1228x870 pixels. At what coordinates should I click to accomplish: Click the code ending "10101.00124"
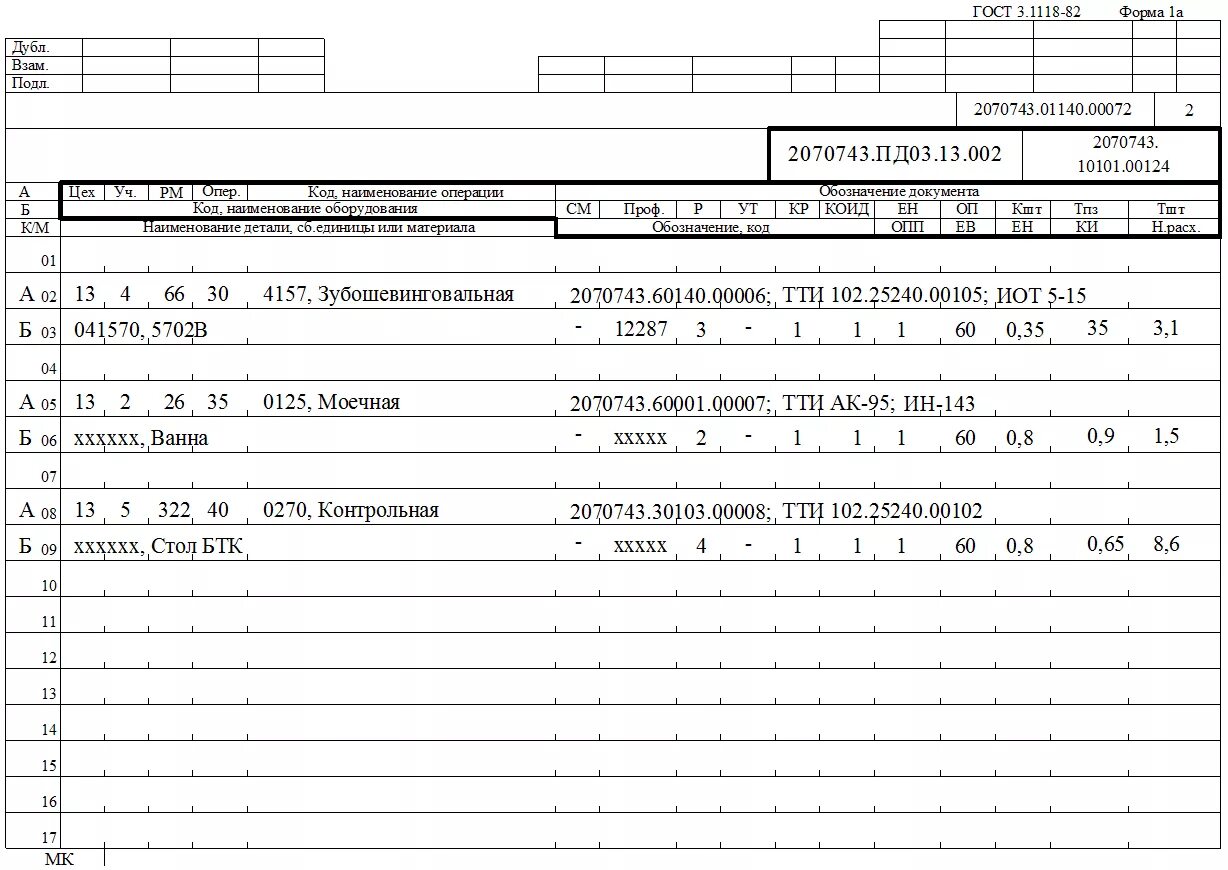coord(1123,166)
